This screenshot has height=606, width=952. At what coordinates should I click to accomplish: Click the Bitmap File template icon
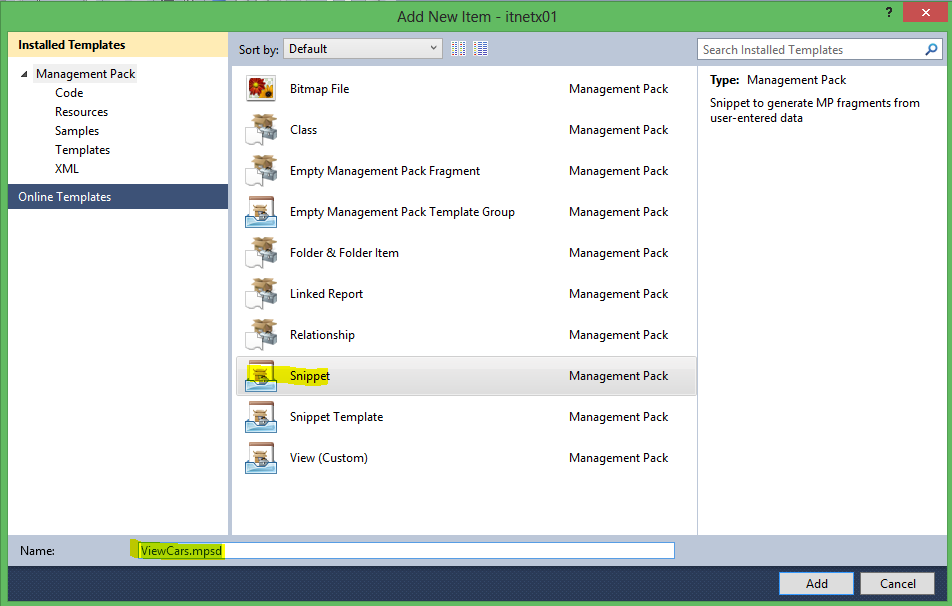tap(261, 89)
